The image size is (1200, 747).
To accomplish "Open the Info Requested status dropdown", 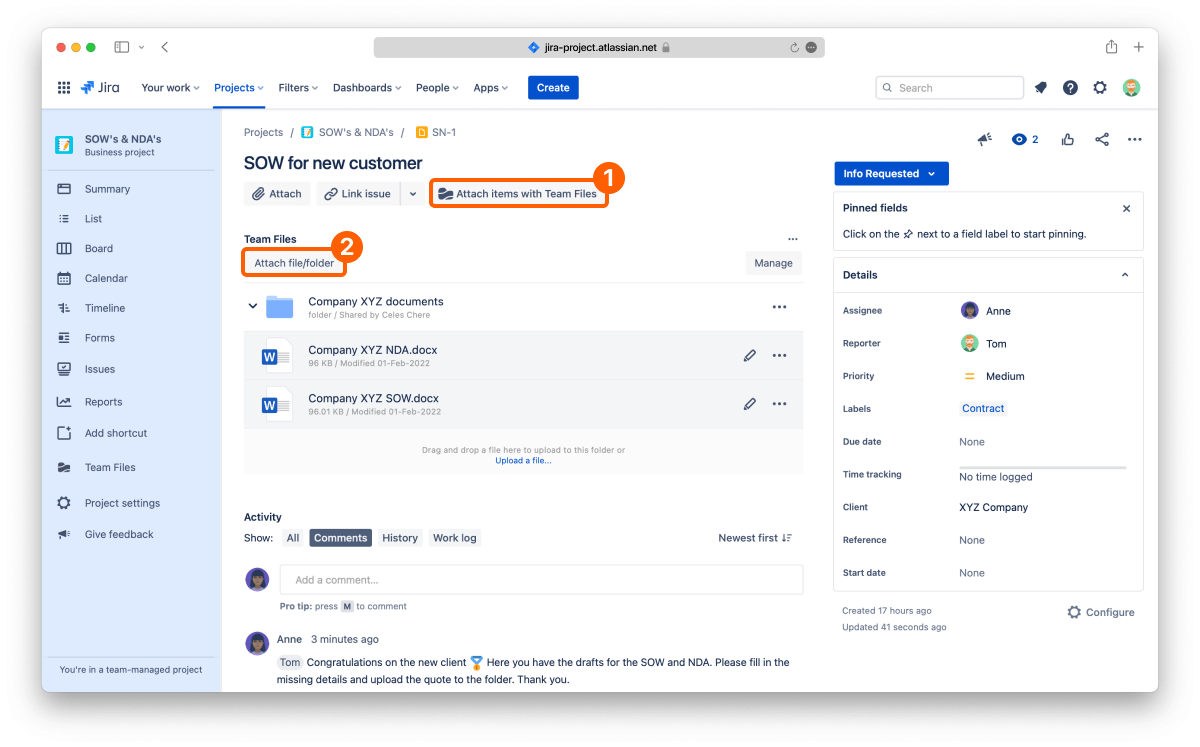I will [x=891, y=174].
